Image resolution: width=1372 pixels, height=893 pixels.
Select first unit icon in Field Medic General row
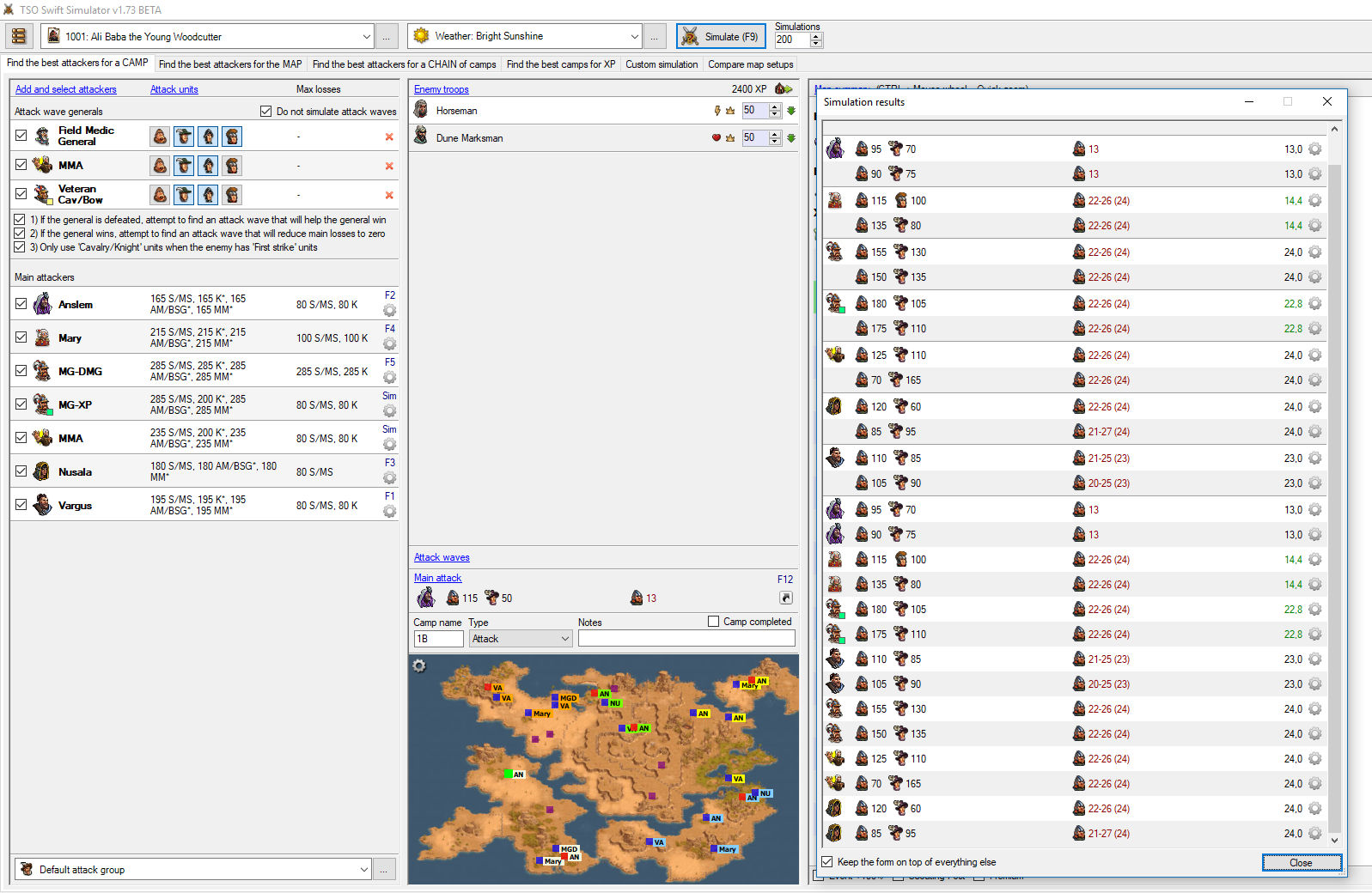pyautogui.click(x=160, y=137)
